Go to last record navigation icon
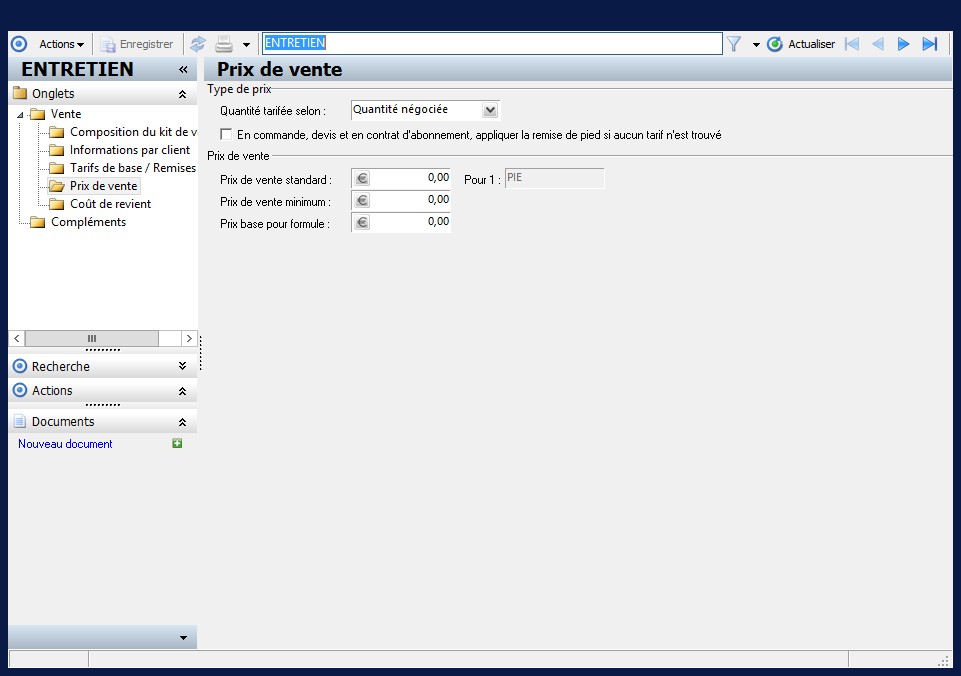Viewport: 961px width, 676px height. click(930, 44)
